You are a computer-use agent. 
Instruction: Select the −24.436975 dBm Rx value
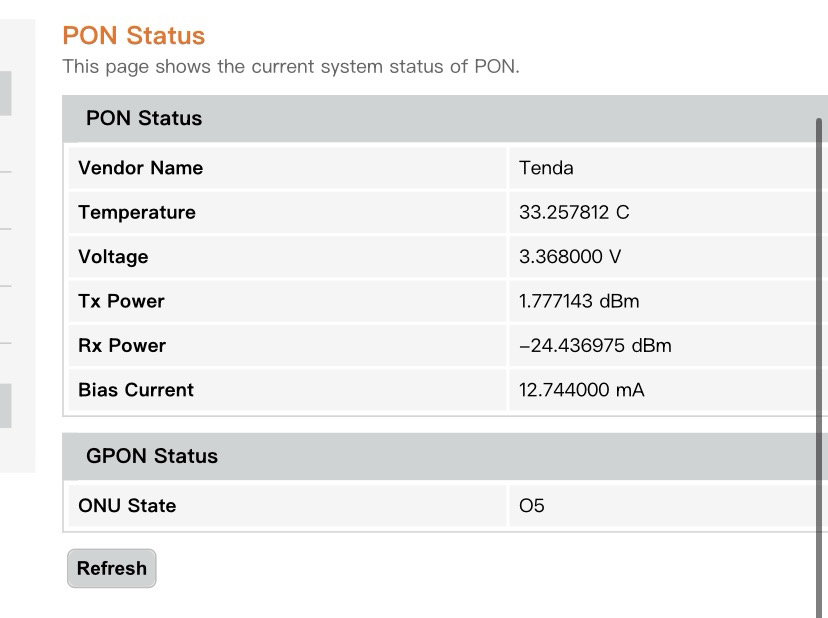pos(595,345)
